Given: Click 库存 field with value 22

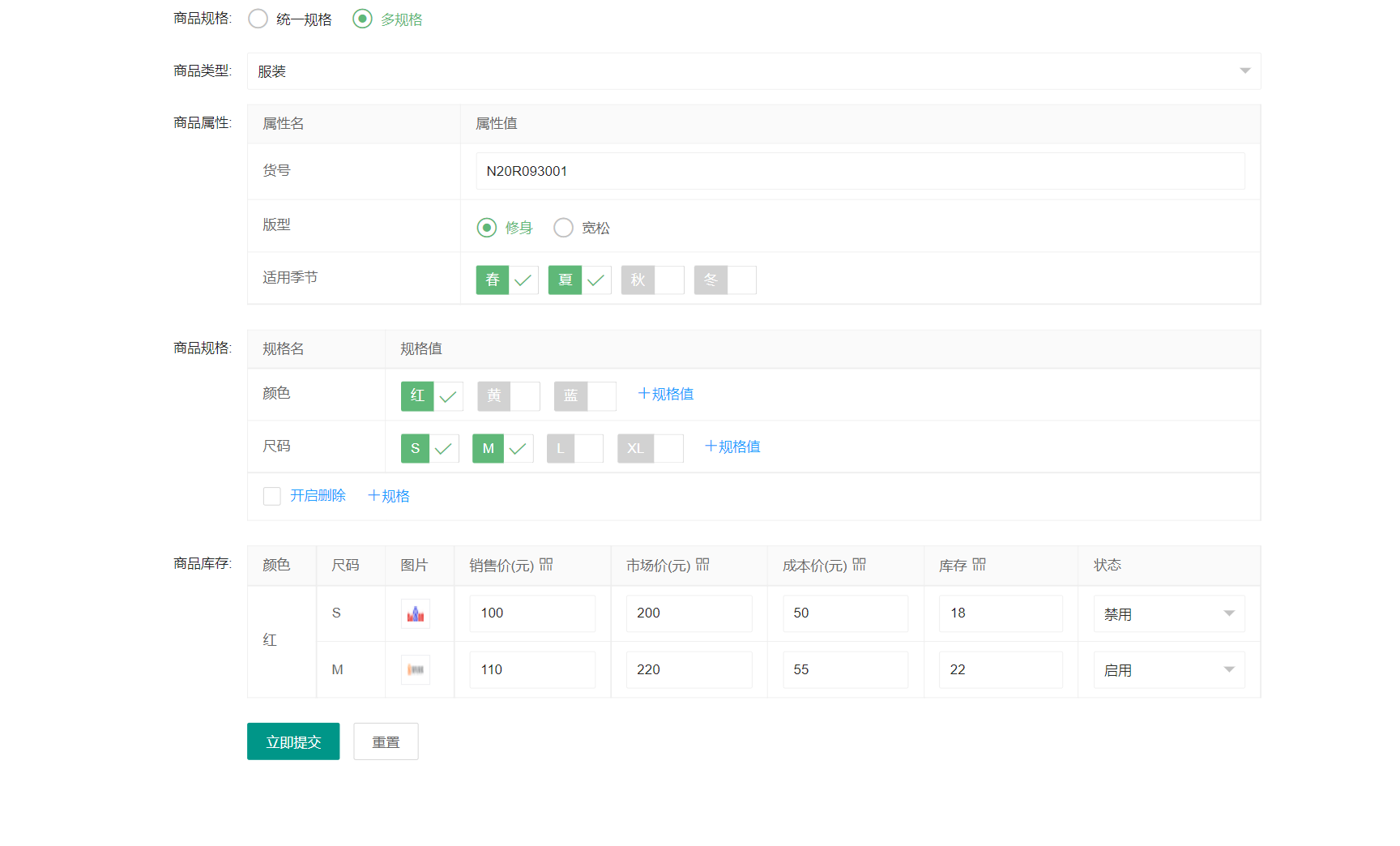Looking at the screenshot, I should (x=1001, y=669).
